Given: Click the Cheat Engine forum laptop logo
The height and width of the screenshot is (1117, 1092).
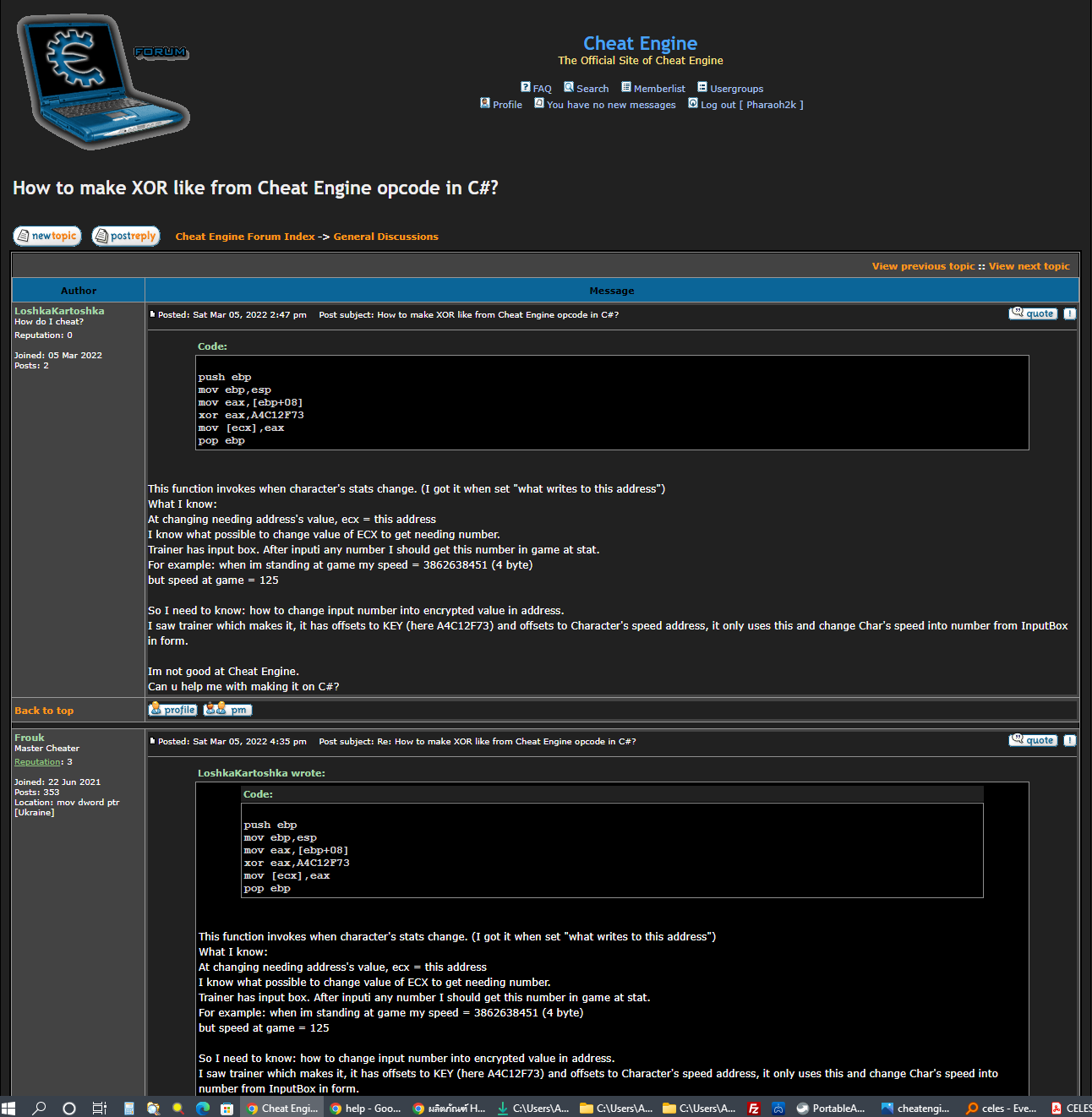Looking at the screenshot, I should [x=103, y=82].
